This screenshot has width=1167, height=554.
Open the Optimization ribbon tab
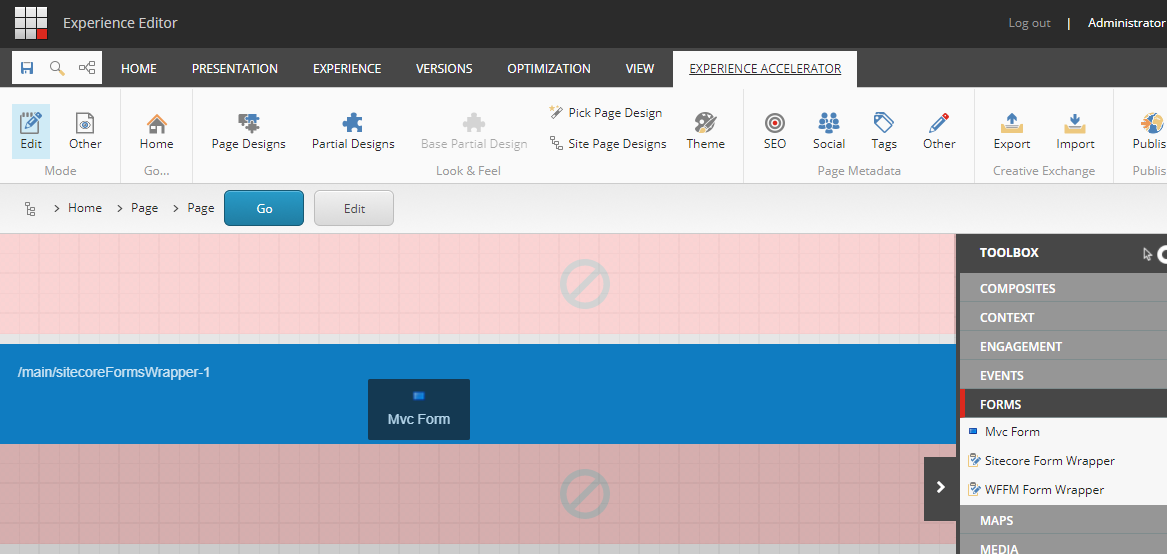(549, 69)
